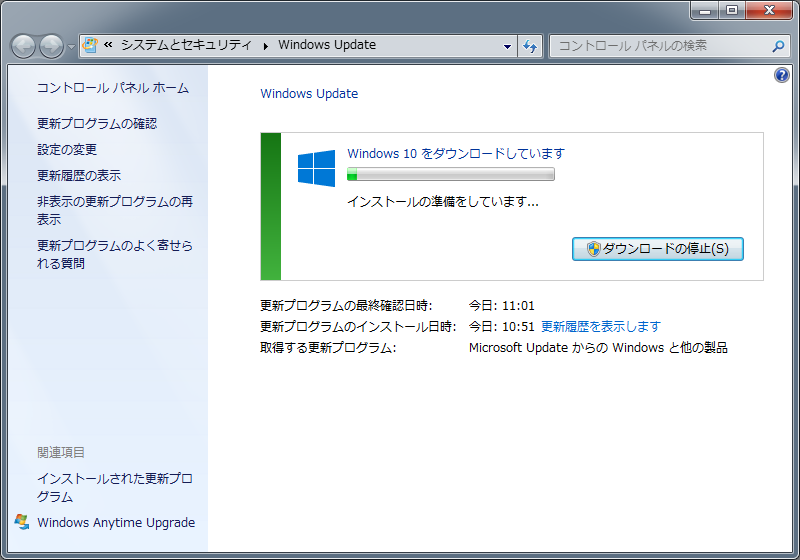Click the Windows Anytime Upgrade icon
The height and width of the screenshot is (560, 800).
tap(22, 522)
